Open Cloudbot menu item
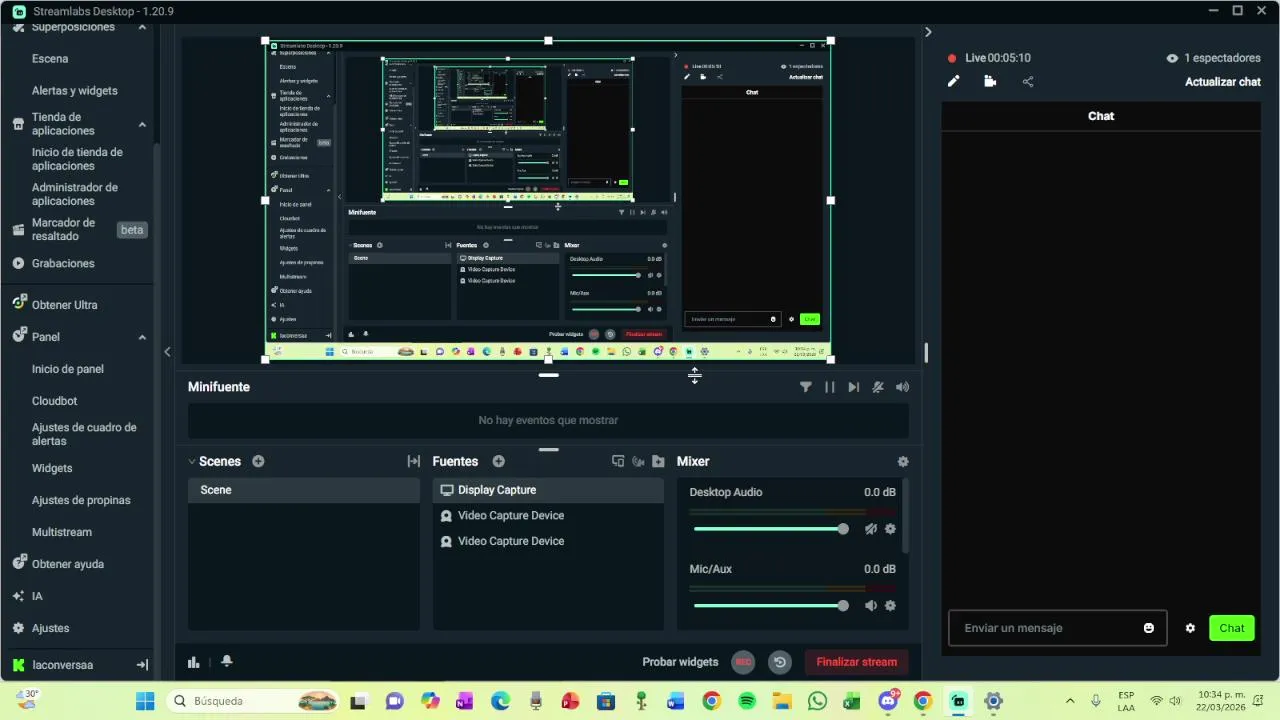This screenshot has height=720, width=1280. (54, 401)
